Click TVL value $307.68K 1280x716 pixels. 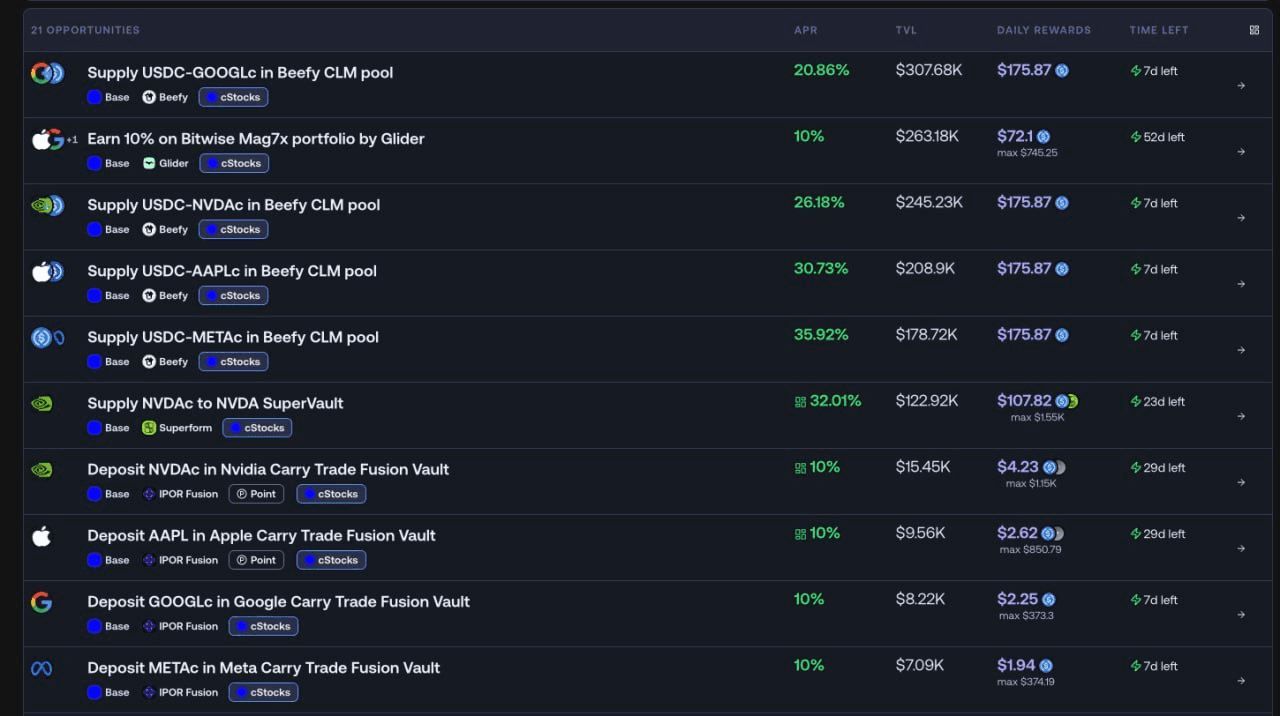click(x=929, y=70)
